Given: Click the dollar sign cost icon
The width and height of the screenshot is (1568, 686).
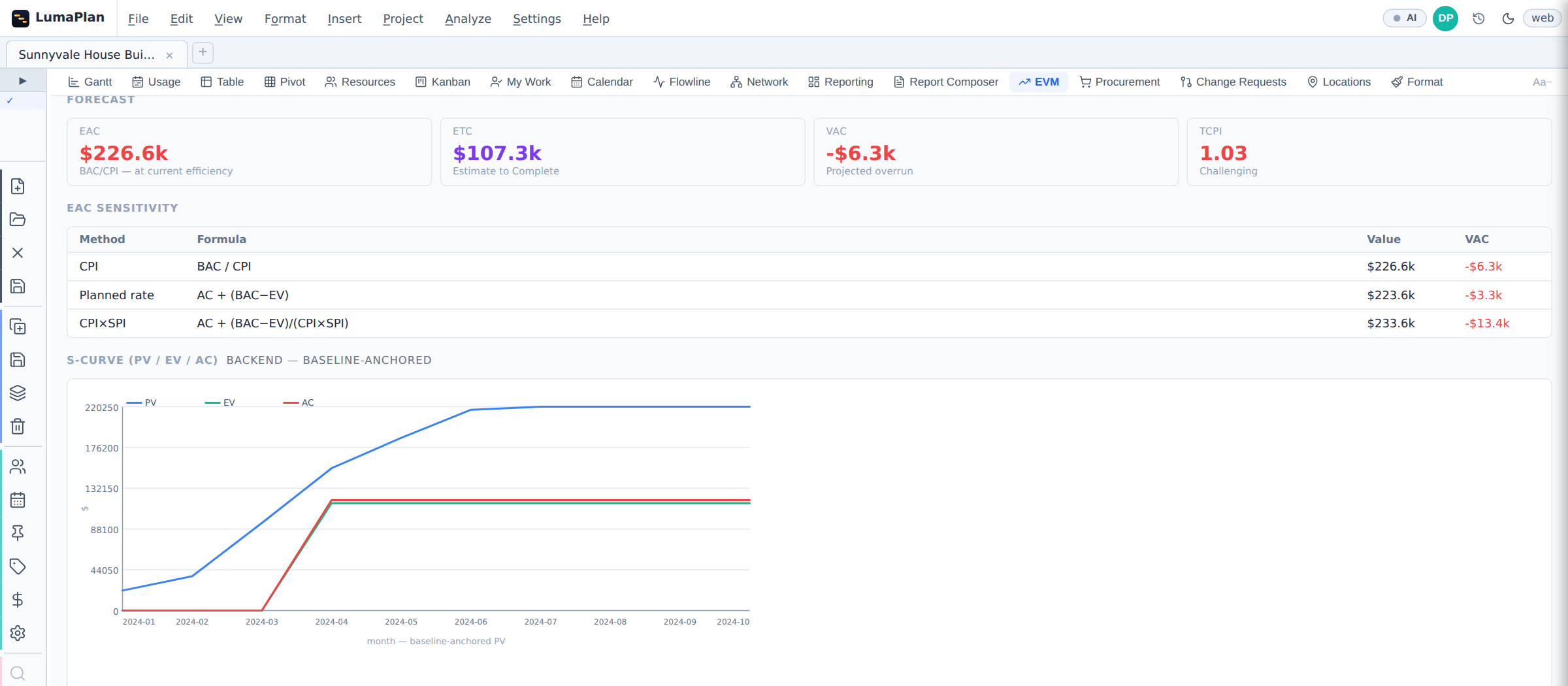Looking at the screenshot, I should coord(18,600).
